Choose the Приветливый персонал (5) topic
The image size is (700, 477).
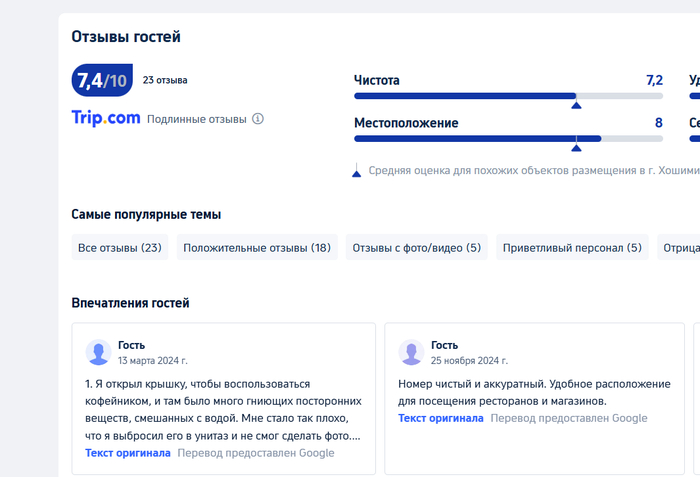pyautogui.click(x=572, y=248)
